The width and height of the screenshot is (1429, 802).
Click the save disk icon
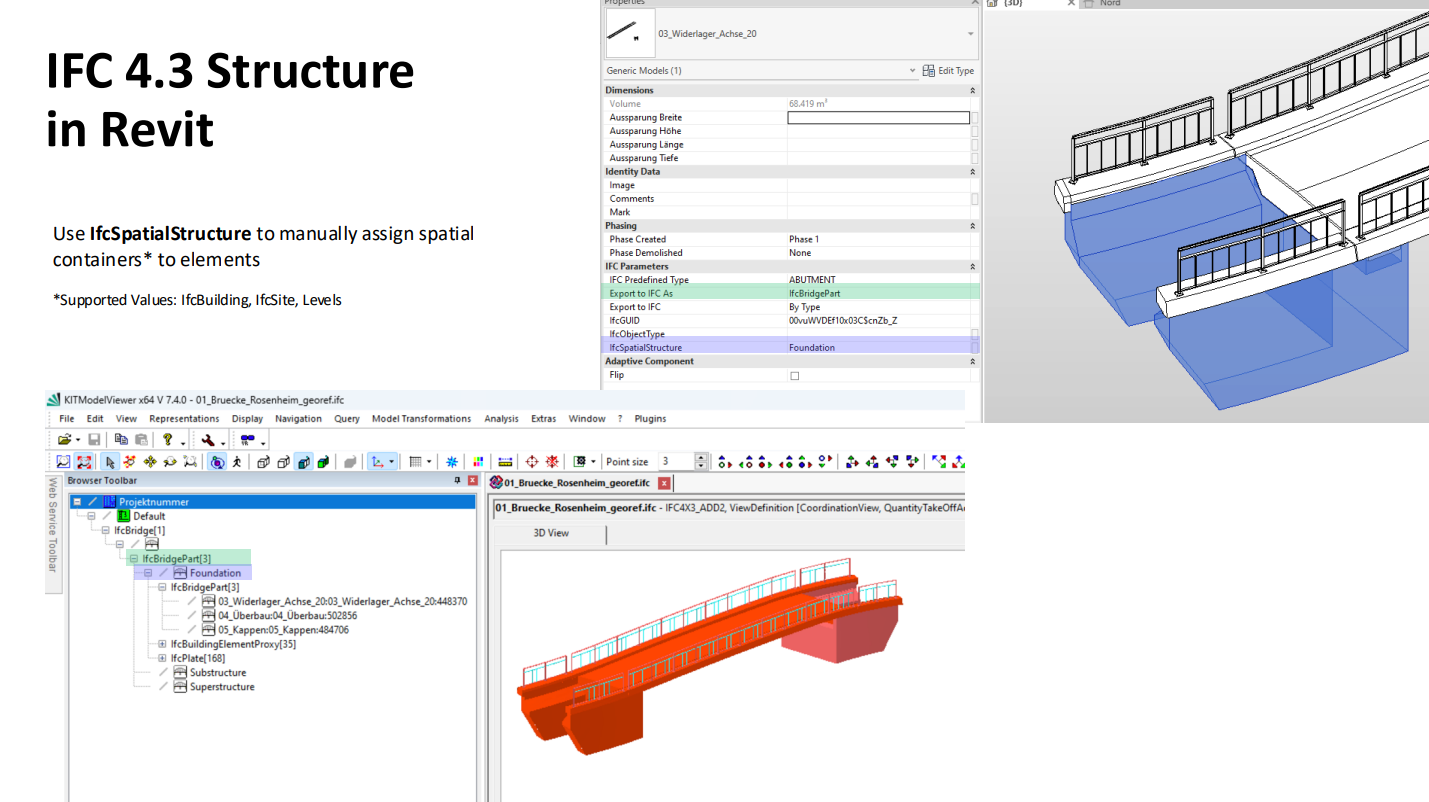coord(94,440)
